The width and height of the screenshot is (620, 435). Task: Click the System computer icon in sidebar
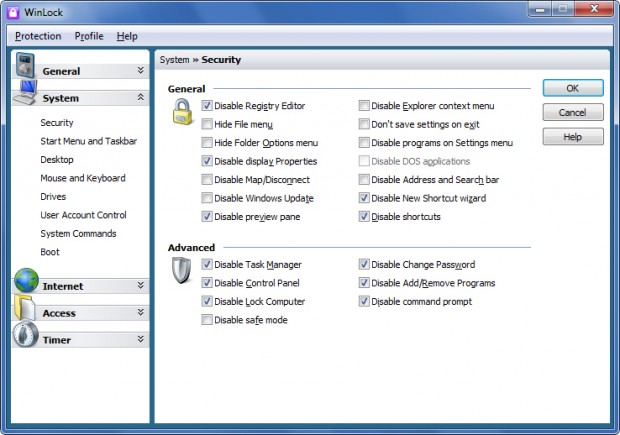[26, 92]
